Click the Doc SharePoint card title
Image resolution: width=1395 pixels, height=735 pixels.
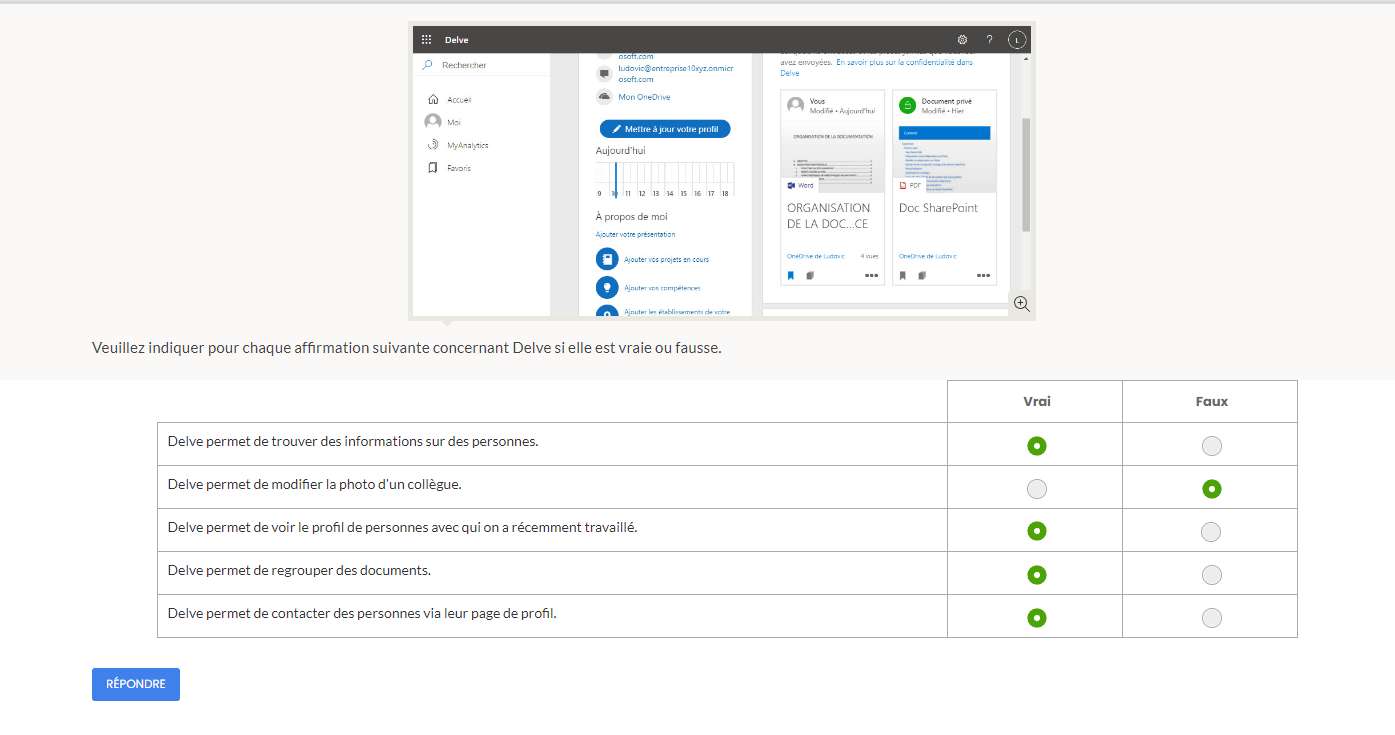coord(938,208)
